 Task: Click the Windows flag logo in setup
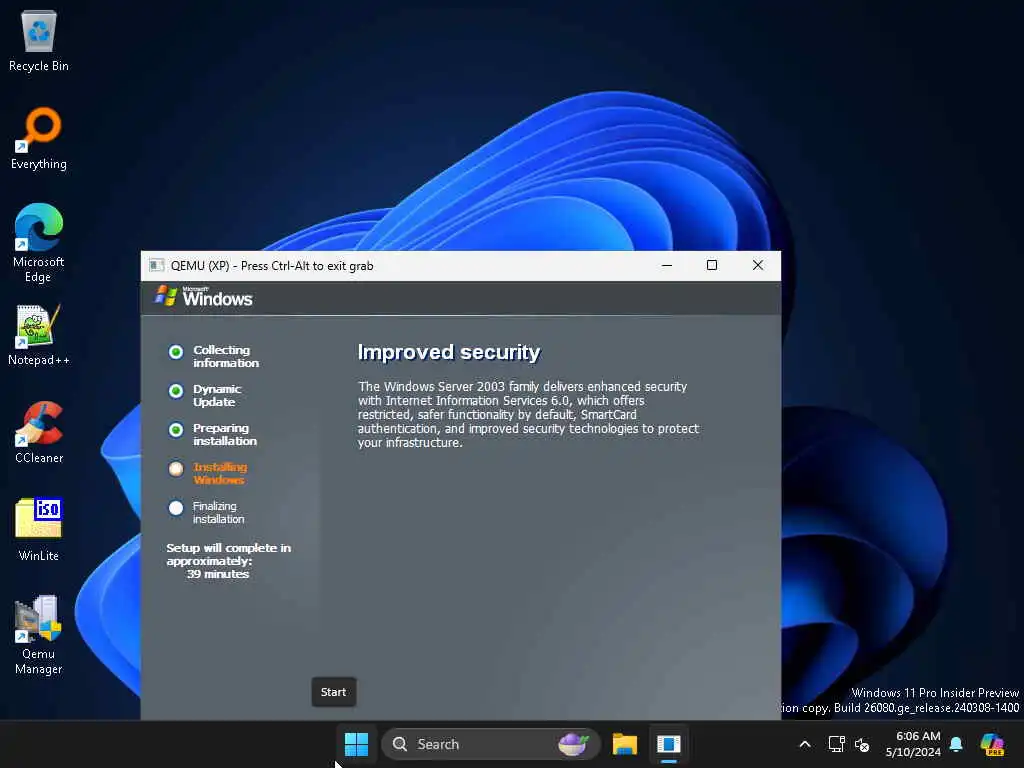pyautogui.click(x=166, y=296)
